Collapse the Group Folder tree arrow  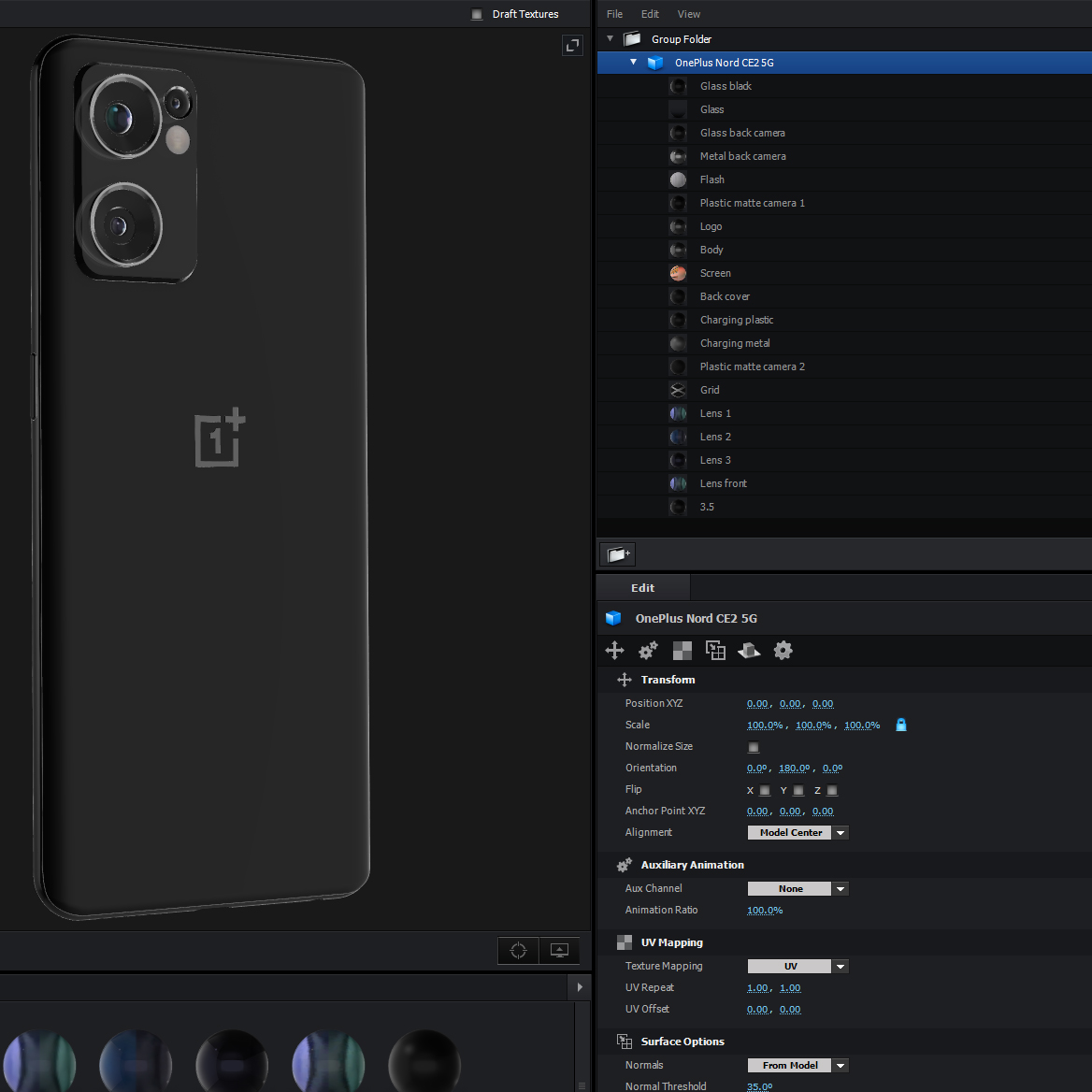point(611,38)
